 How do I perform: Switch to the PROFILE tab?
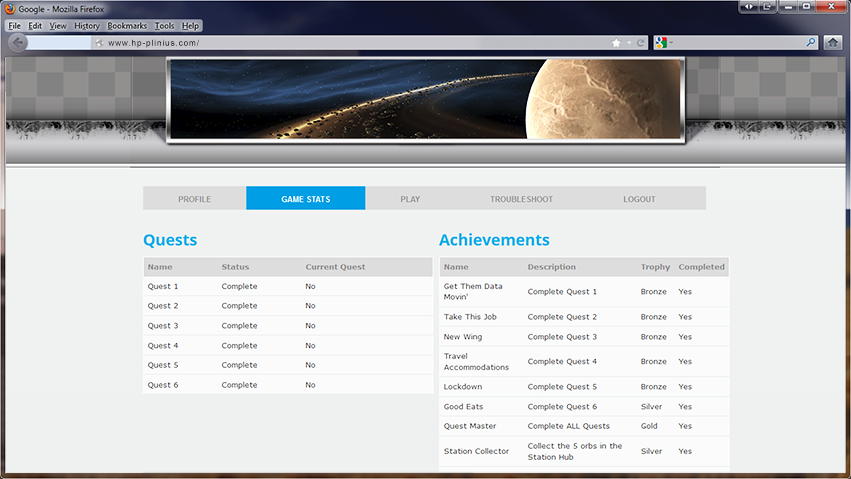click(194, 199)
